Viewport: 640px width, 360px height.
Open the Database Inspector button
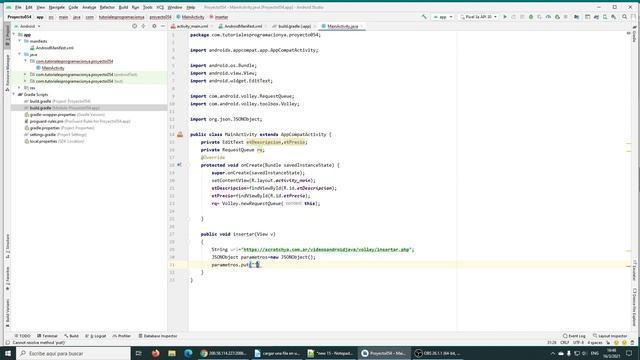click(x=158, y=336)
